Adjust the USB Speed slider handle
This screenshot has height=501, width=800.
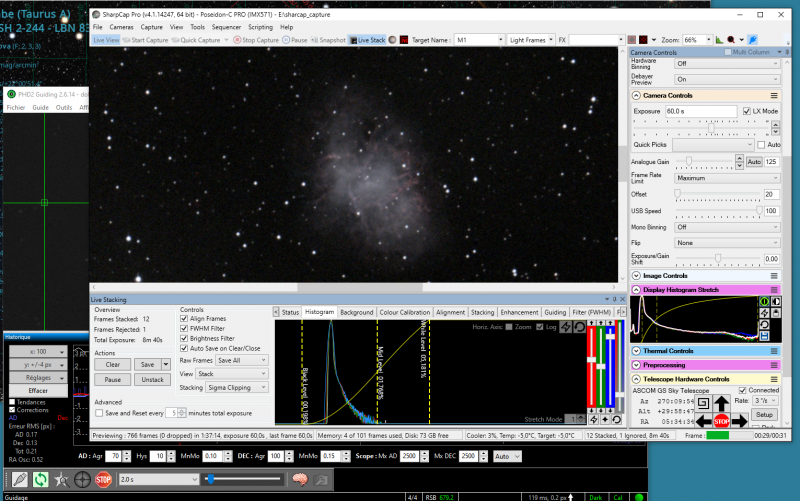(759, 210)
